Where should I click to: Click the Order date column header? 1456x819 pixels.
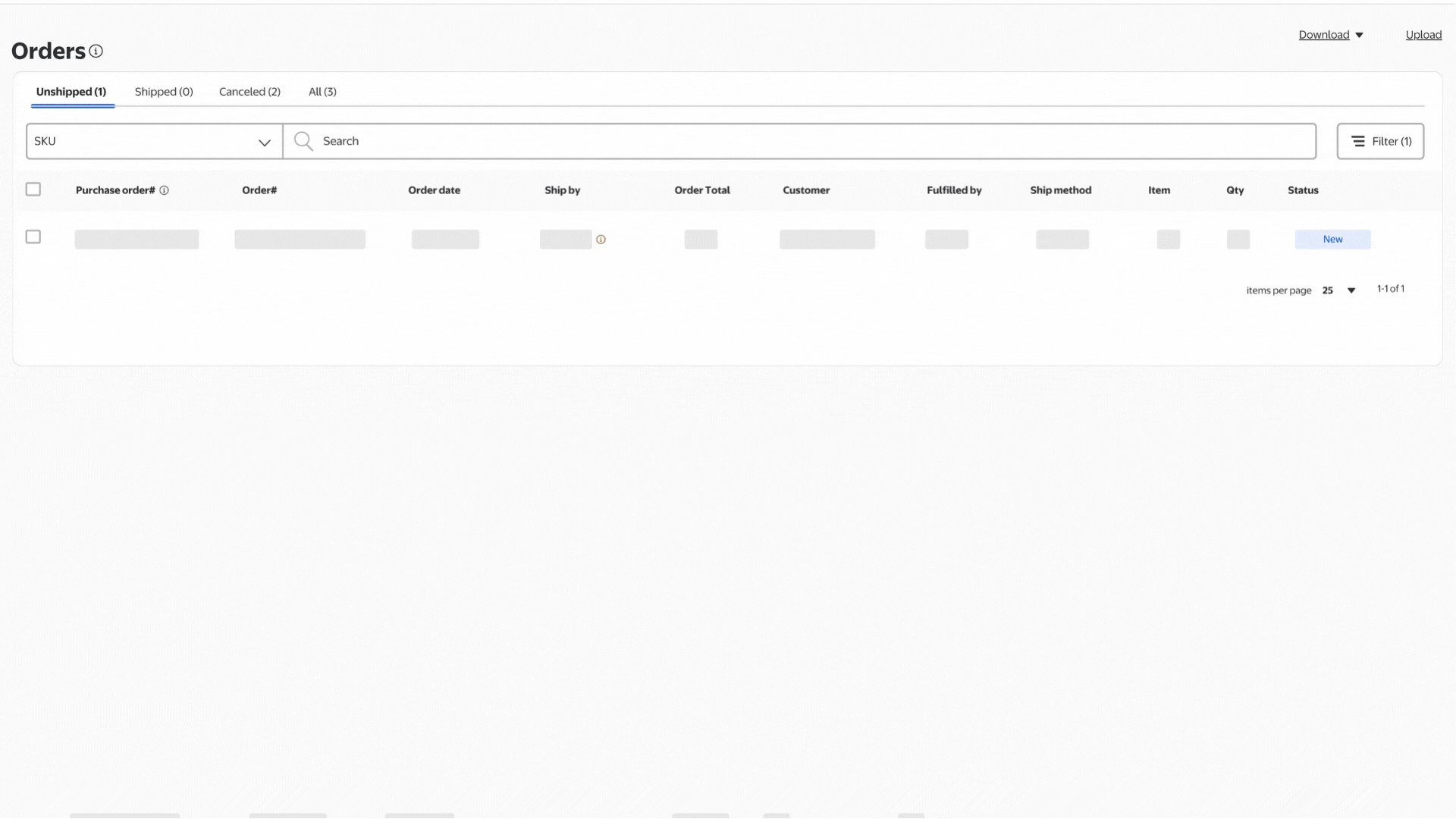[x=434, y=190]
